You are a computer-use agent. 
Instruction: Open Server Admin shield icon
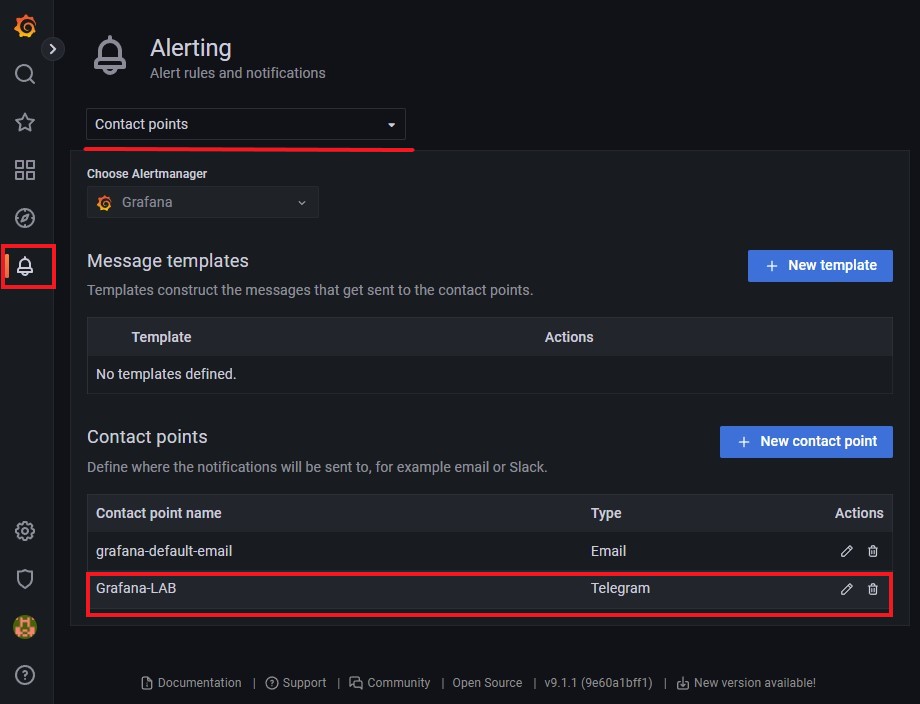[25, 579]
